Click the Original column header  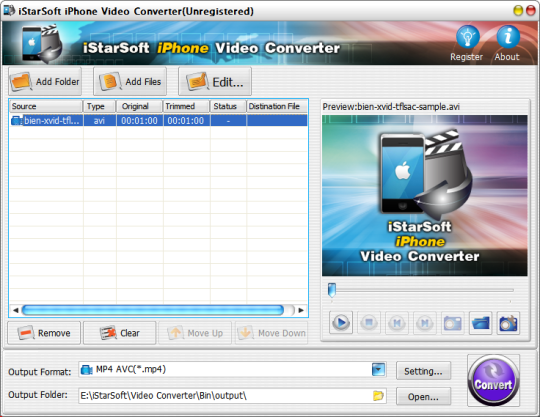139,106
